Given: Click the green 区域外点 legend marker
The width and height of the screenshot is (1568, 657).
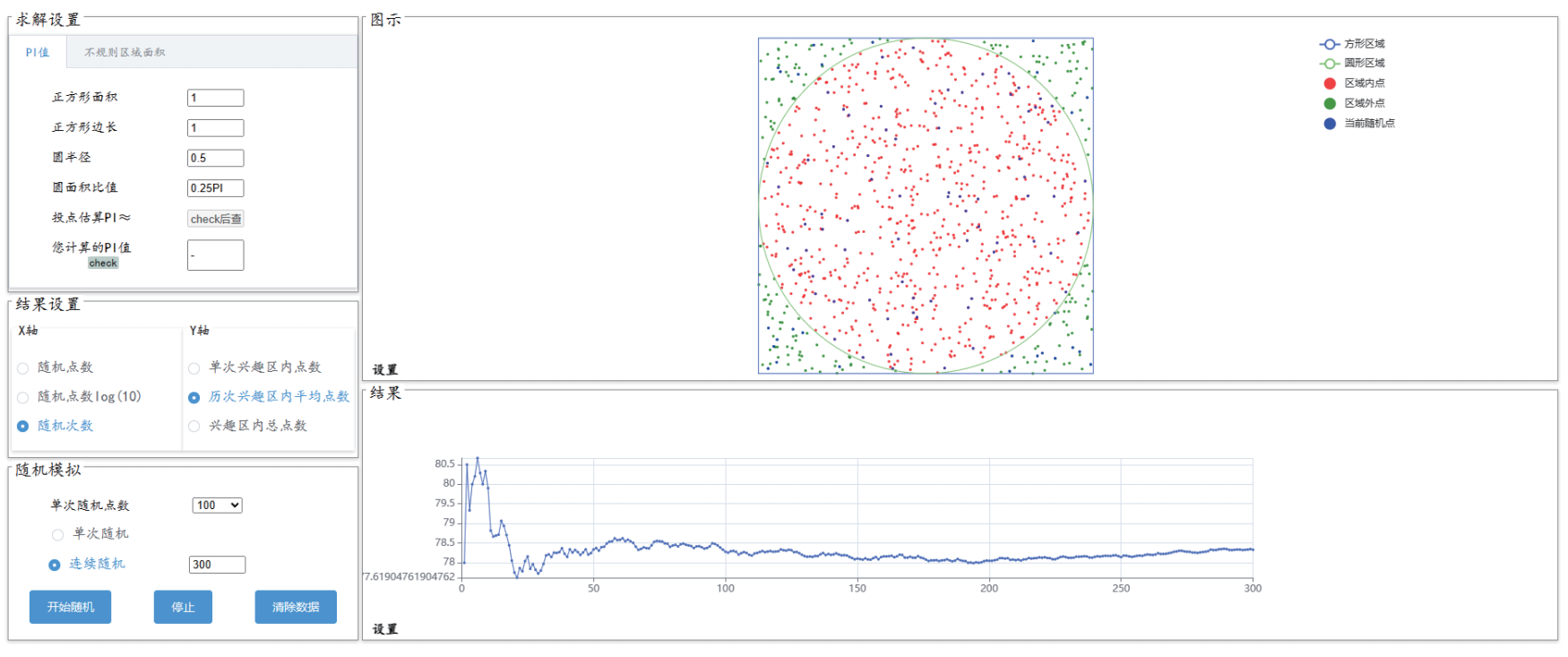Looking at the screenshot, I should (1330, 103).
